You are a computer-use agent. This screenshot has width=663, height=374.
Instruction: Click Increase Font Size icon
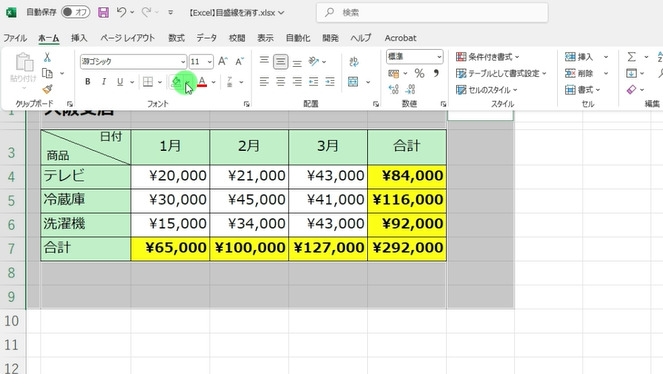pos(223,61)
